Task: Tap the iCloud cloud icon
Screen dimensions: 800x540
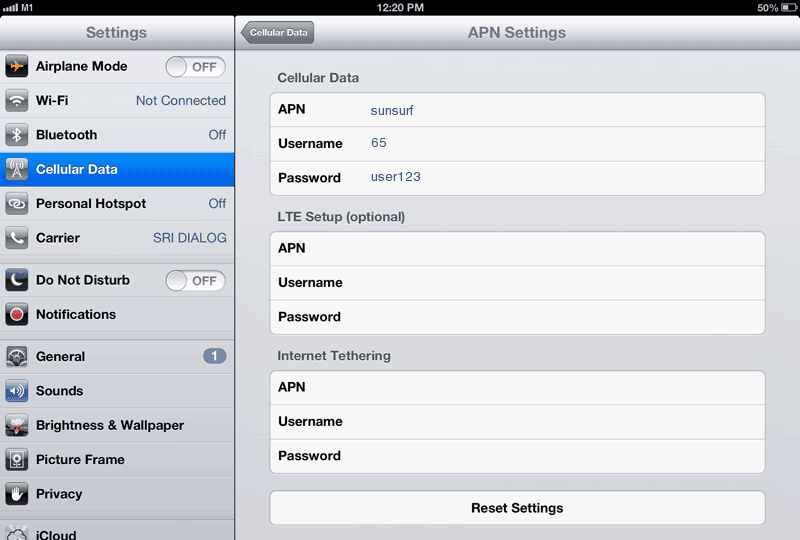Action: [x=16, y=532]
